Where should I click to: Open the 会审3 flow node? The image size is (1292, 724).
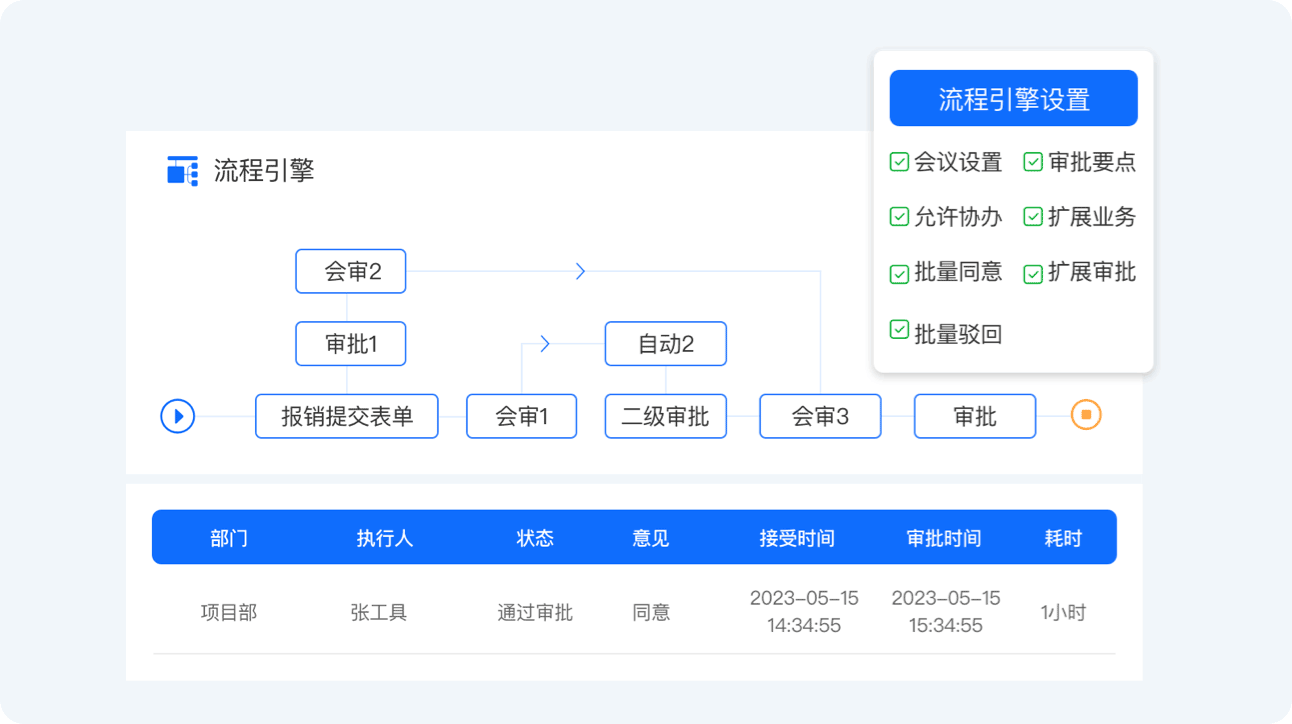[820, 417]
